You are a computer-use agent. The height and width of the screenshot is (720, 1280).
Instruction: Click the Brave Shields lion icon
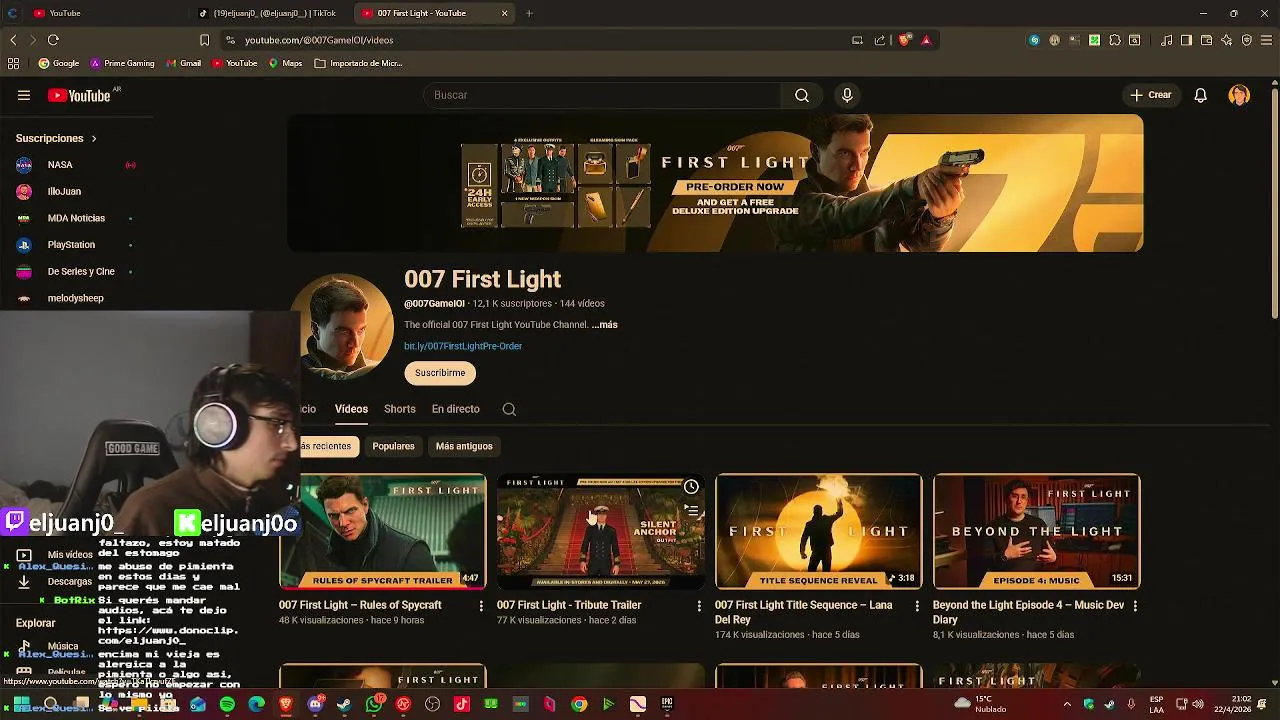pos(905,40)
